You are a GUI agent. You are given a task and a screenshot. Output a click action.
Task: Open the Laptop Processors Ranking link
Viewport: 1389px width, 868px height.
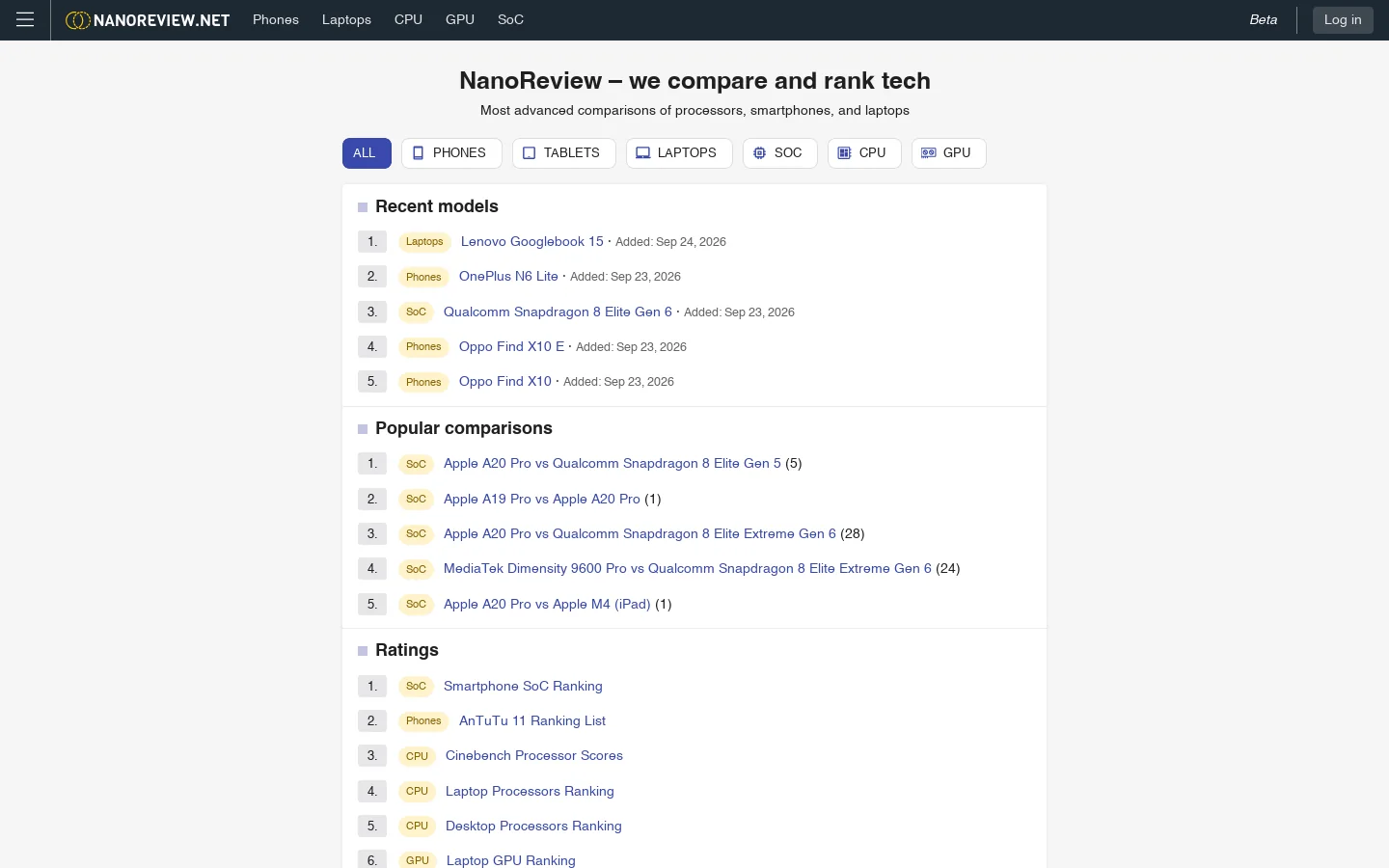[x=530, y=791]
